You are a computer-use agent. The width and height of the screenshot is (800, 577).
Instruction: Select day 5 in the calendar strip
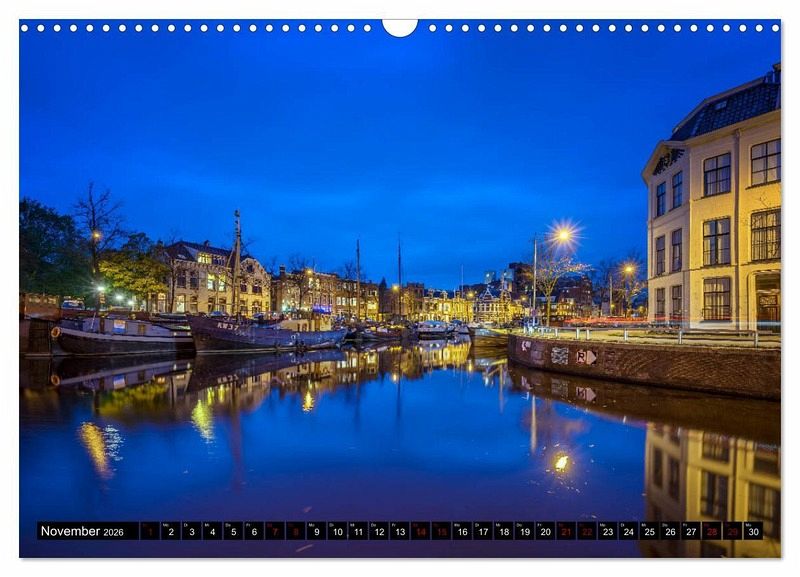click(233, 531)
